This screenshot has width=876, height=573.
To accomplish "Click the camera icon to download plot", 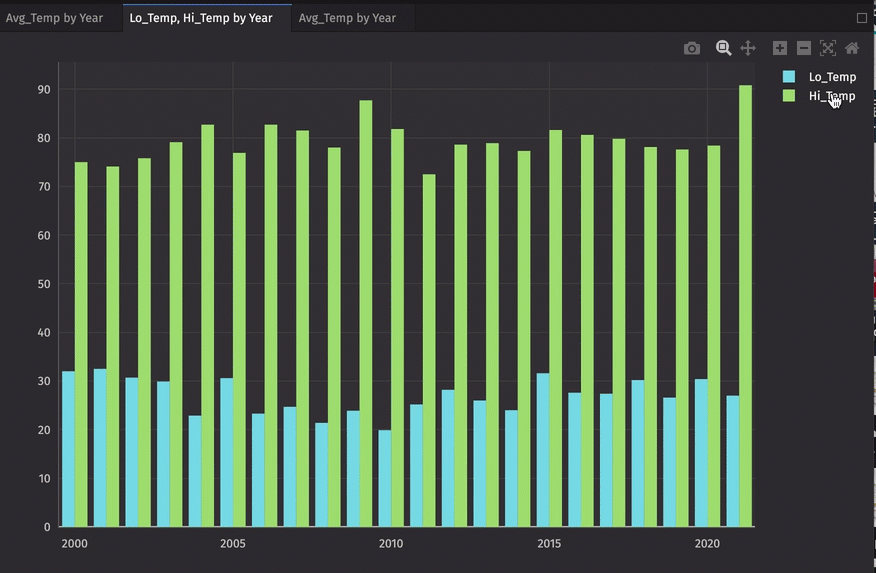I will [x=692, y=48].
